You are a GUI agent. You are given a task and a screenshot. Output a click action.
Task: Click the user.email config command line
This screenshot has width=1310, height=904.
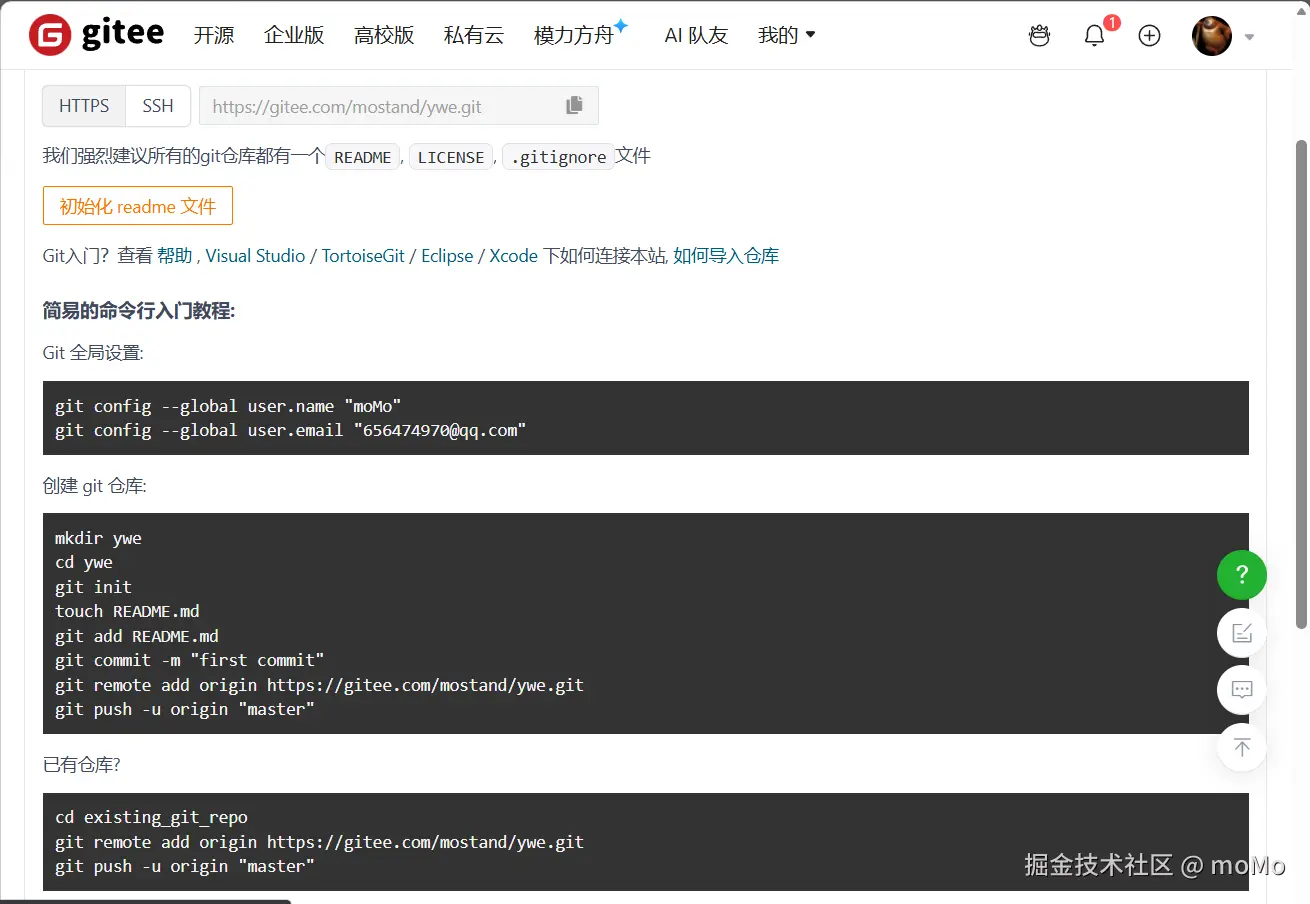pyautogui.click(x=291, y=430)
